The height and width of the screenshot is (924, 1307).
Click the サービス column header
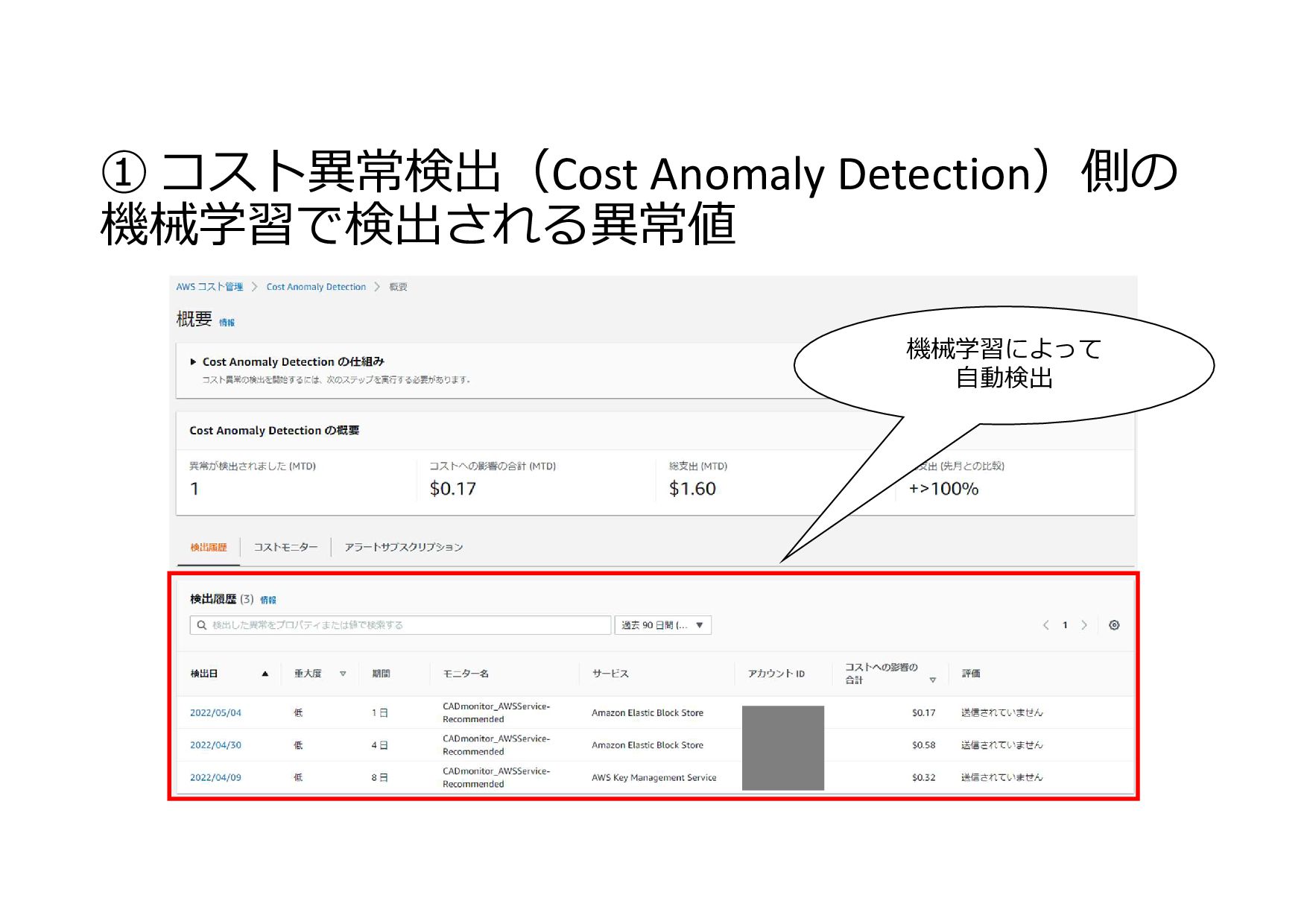[610, 674]
